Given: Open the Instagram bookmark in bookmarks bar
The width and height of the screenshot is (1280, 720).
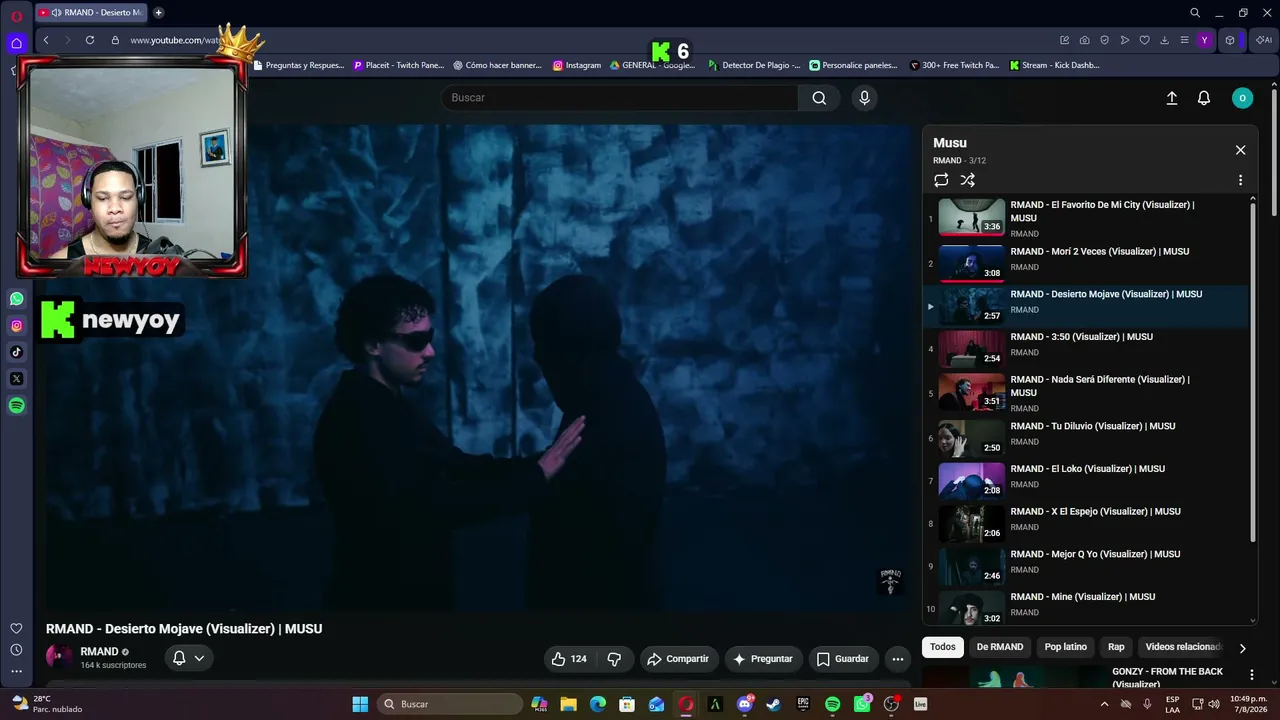Looking at the screenshot, I should pos(577,65).
